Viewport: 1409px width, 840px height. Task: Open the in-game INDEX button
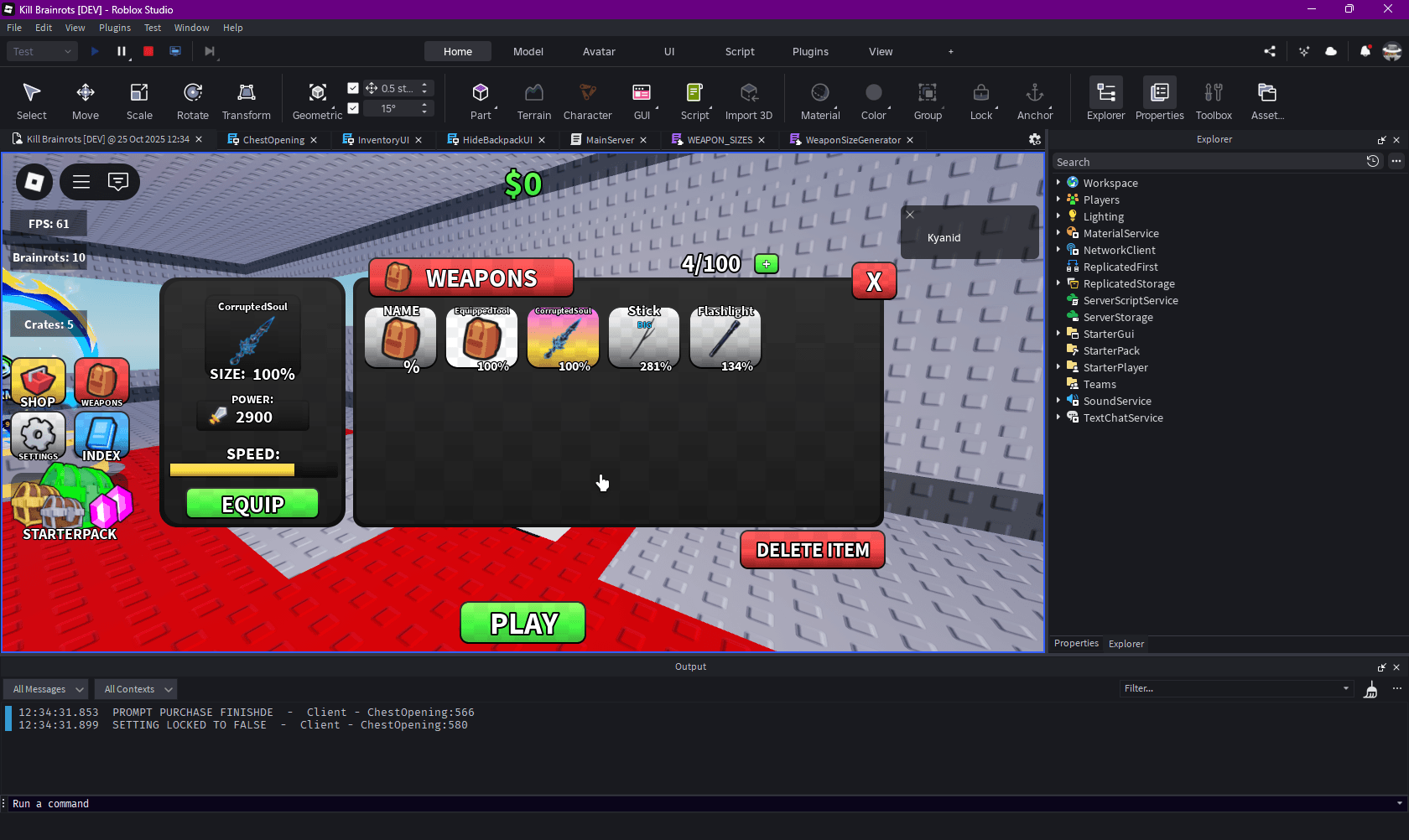click(x=101, y=437)
